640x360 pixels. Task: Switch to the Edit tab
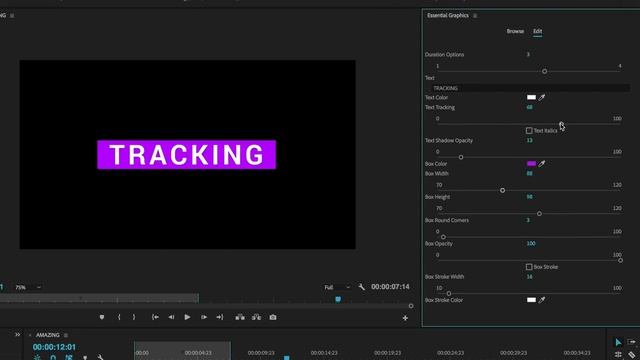click(x=538, y=31)
